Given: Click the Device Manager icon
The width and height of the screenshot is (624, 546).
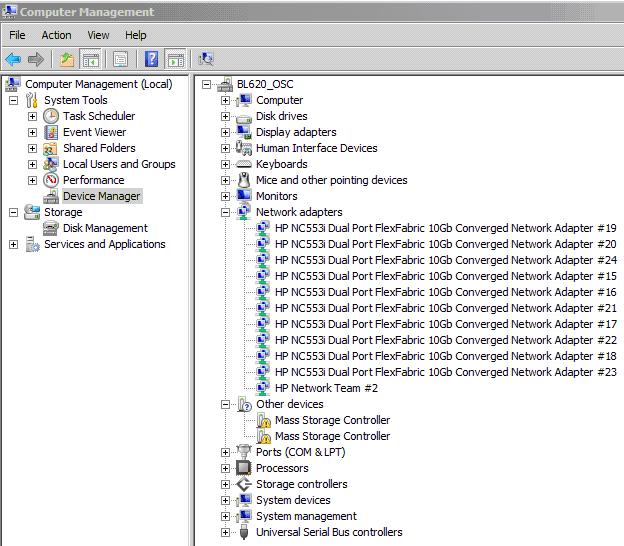Looking at the screenshot, I should tap(51, 196).
